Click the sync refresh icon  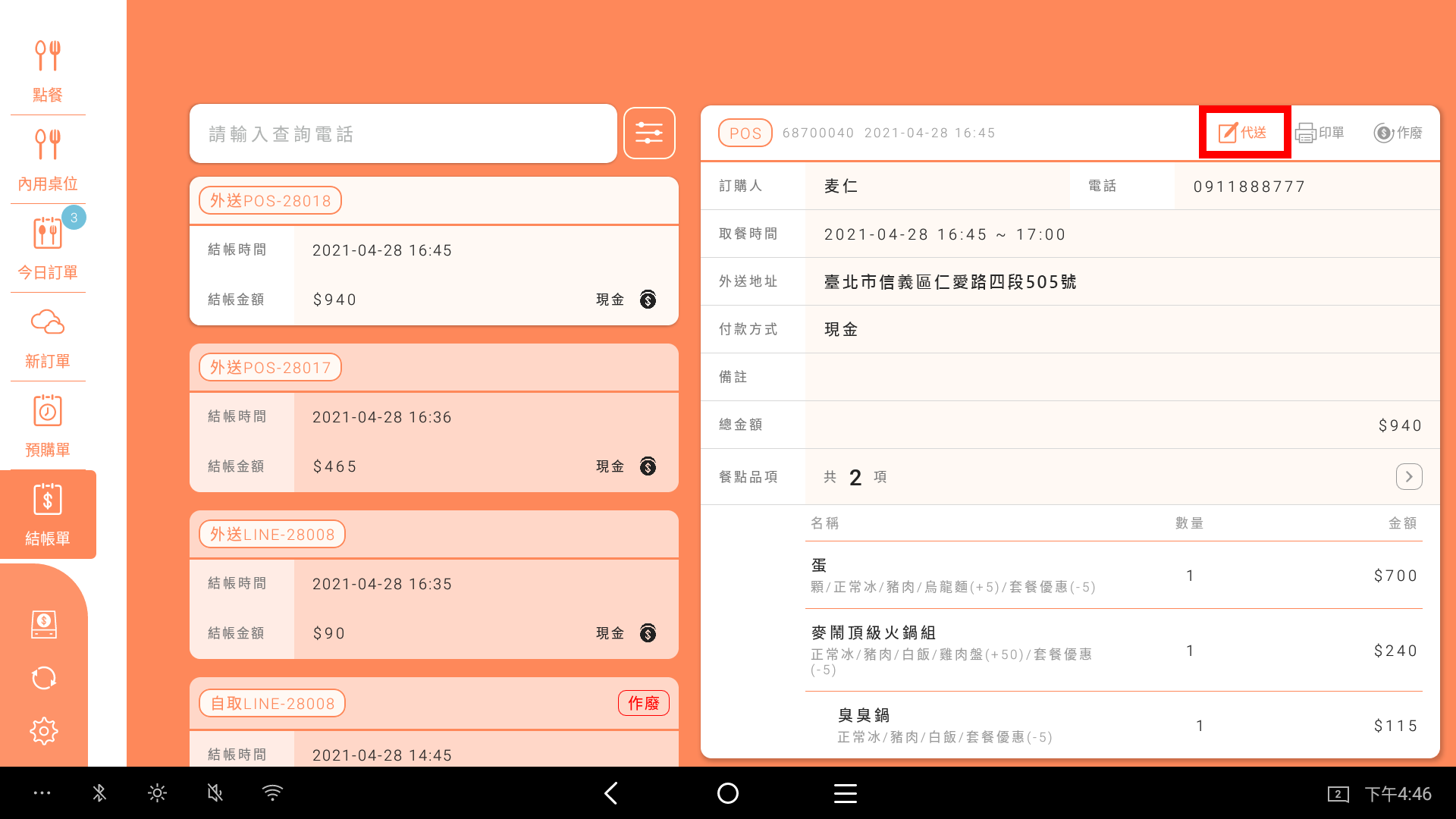click(x=44, y=678)
